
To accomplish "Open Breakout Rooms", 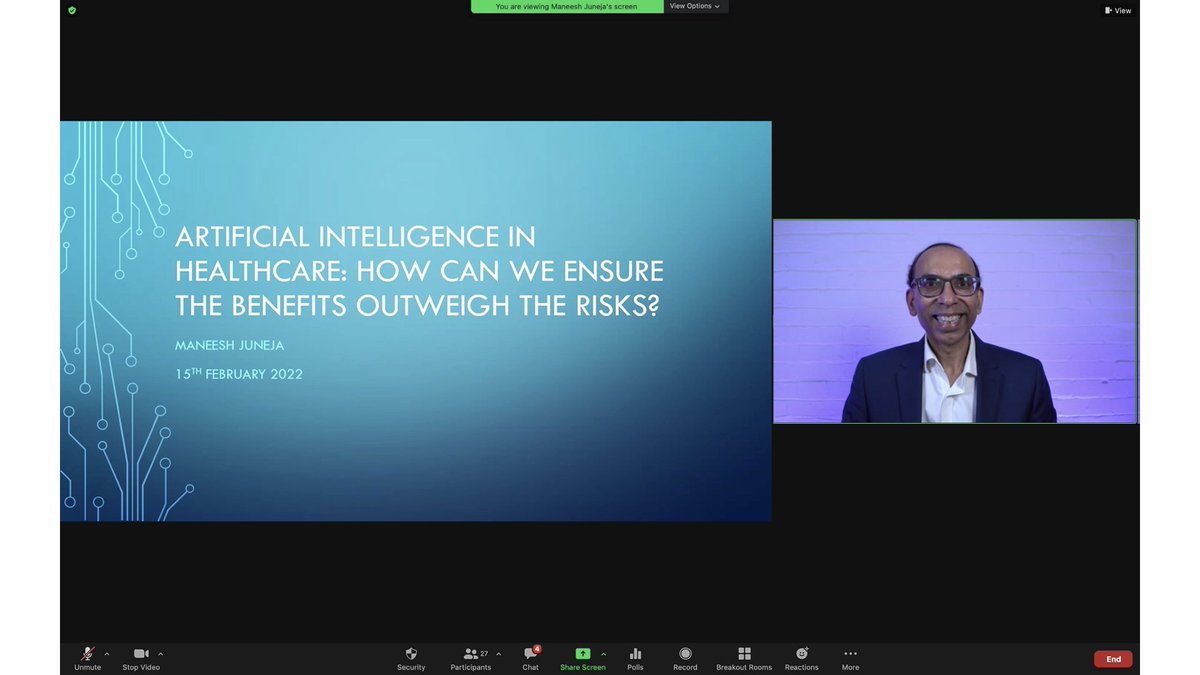I will pyautogui.click(x=744, y=658).
